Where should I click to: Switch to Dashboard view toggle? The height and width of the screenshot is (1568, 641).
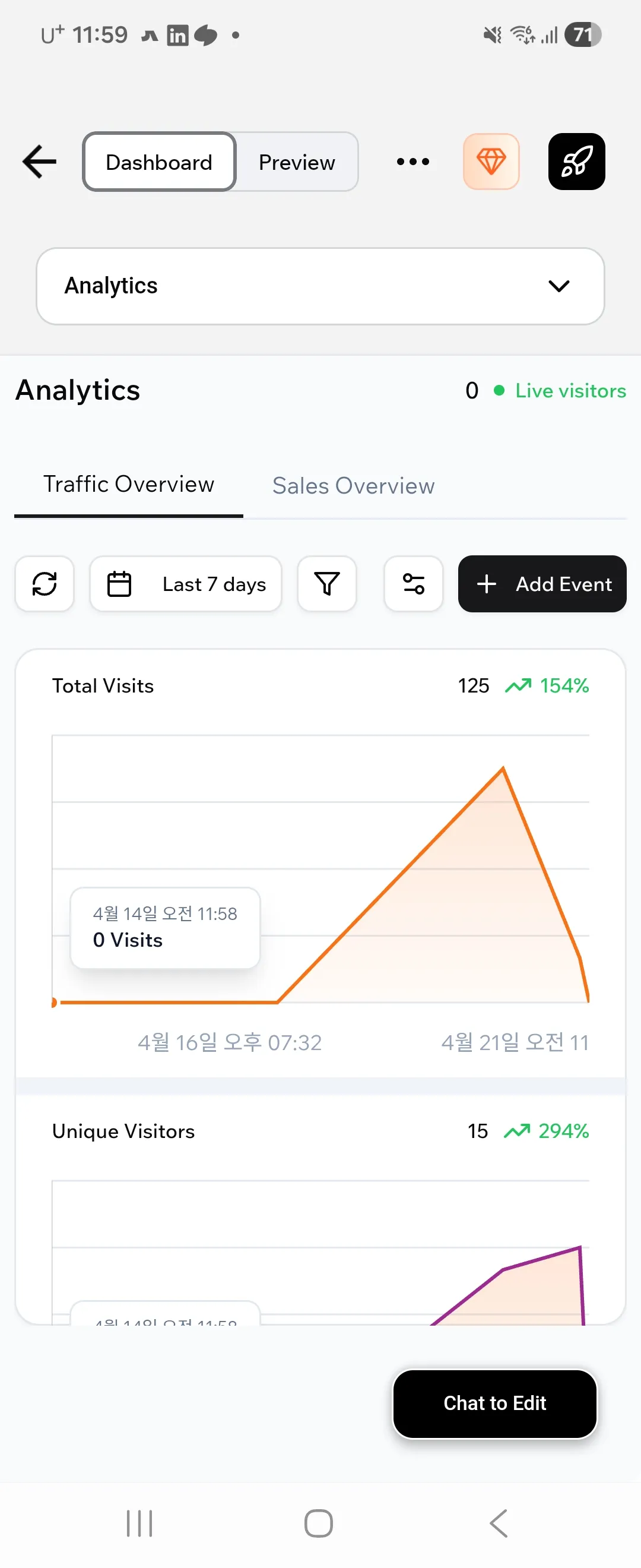(159, 162)
